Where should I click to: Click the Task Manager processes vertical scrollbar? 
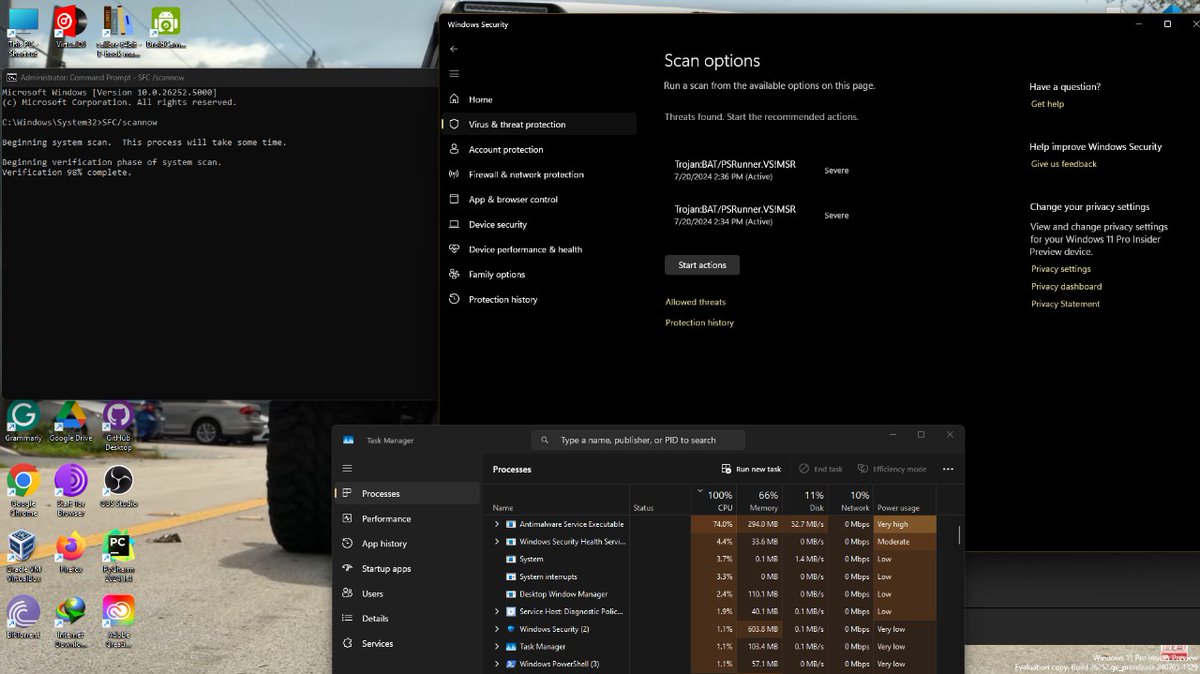959,535
